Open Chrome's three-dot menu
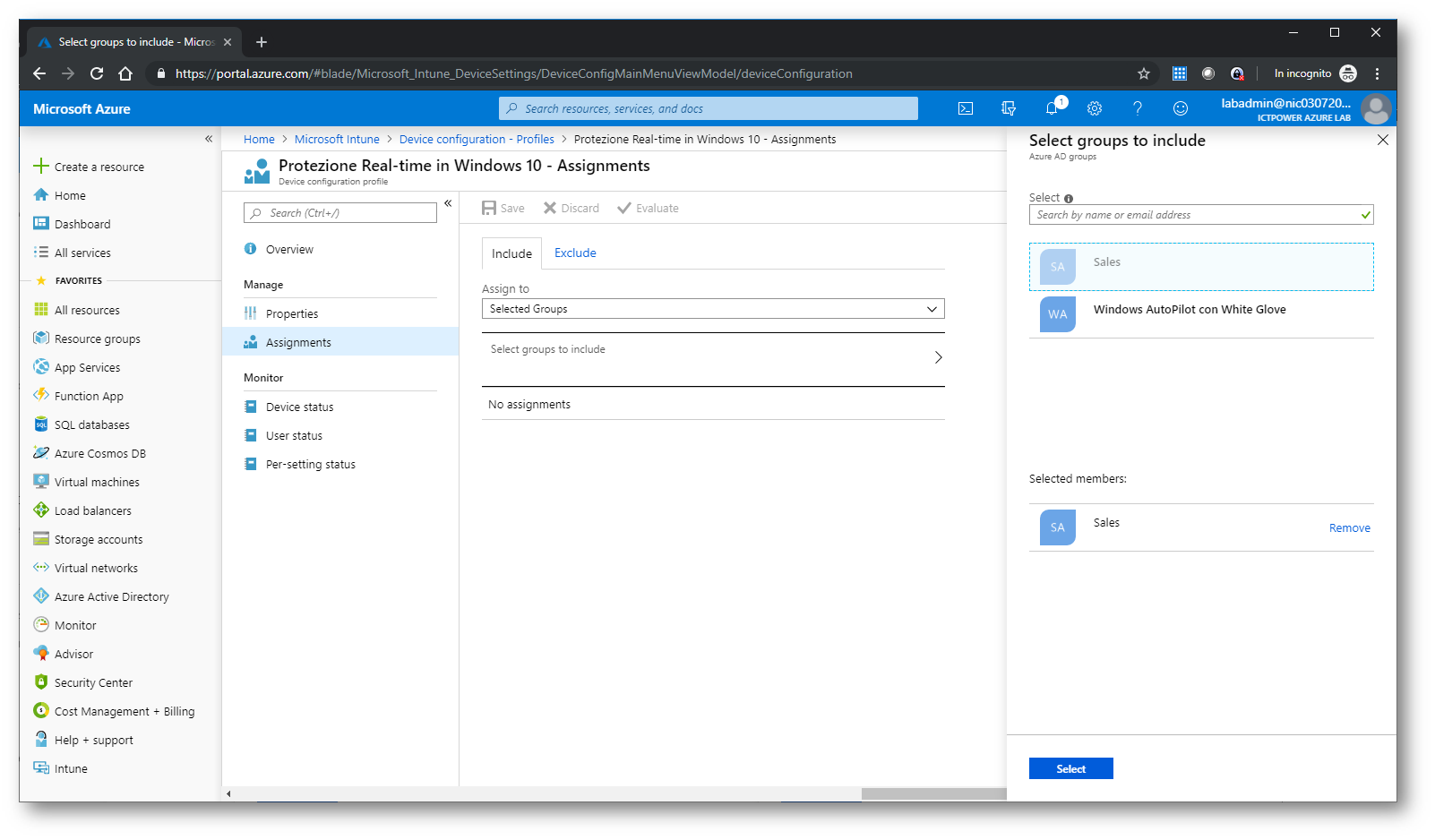 pyautogui.click(x=1378, y=73)
